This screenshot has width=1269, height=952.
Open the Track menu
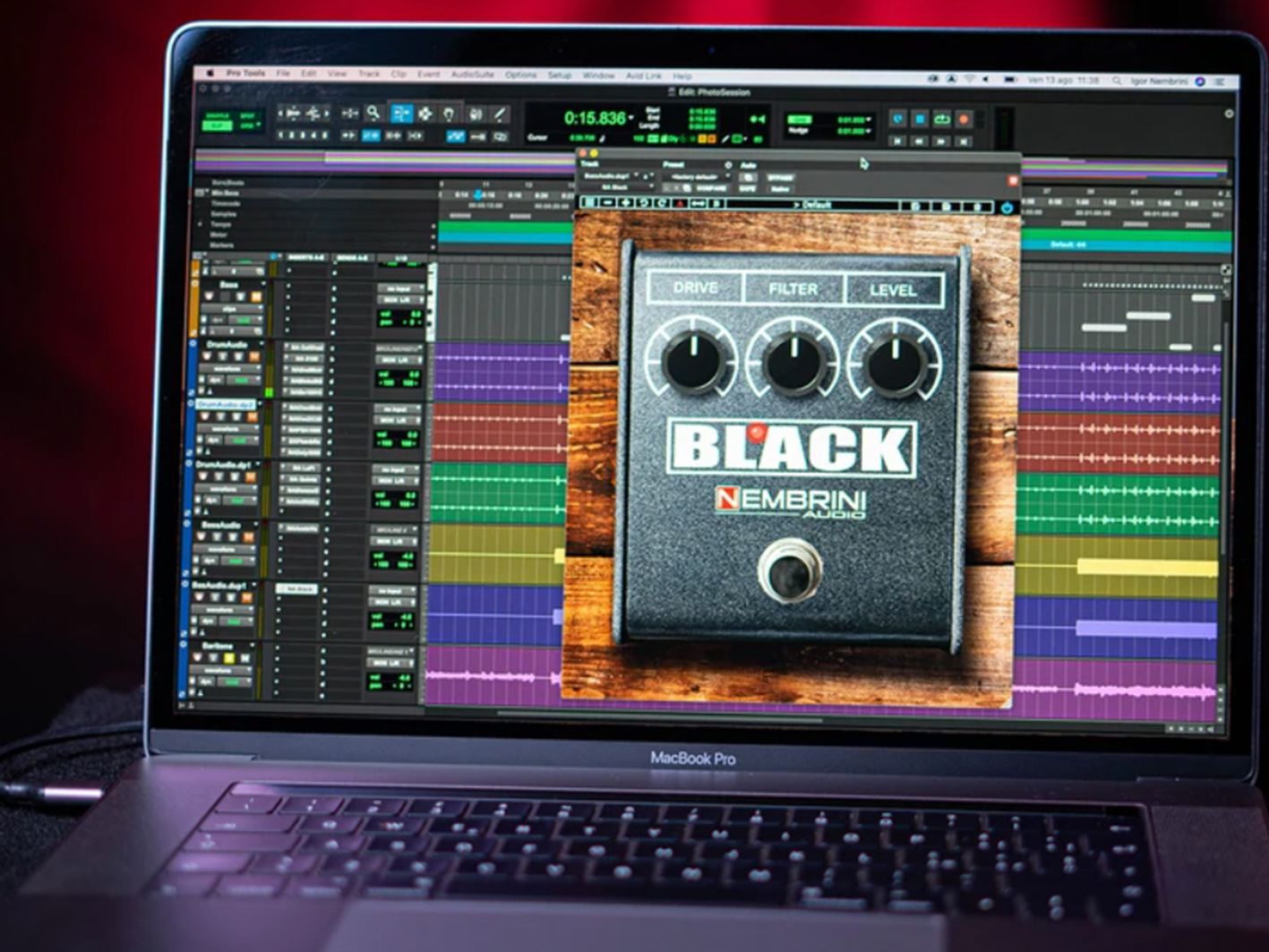(369, 74)
